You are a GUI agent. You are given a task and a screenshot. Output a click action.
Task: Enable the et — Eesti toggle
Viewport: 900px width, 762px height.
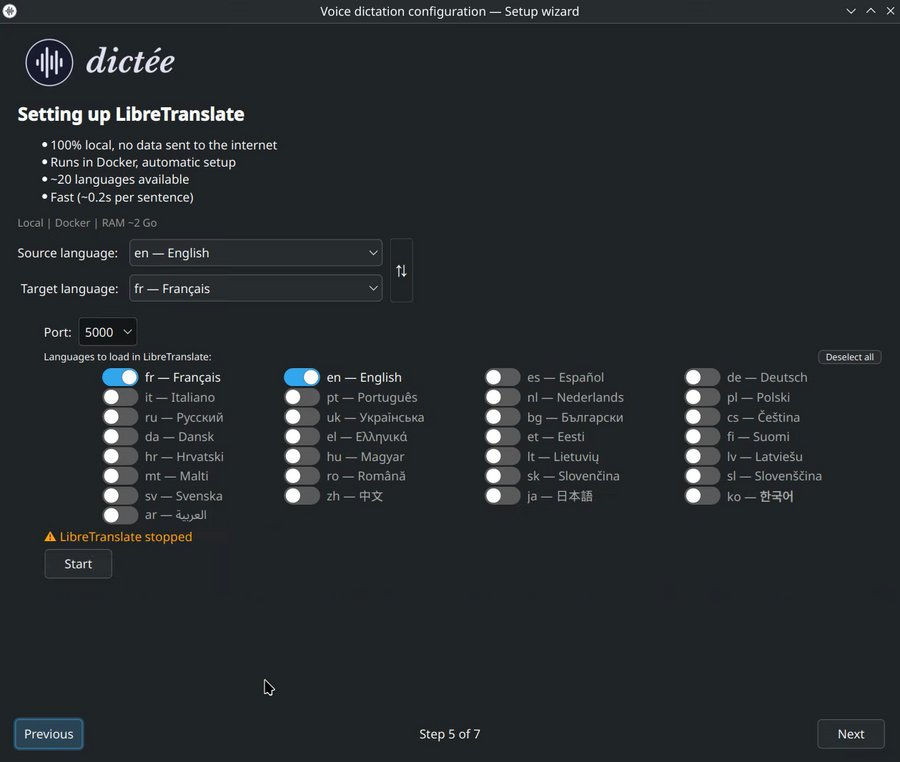[502, 437]
